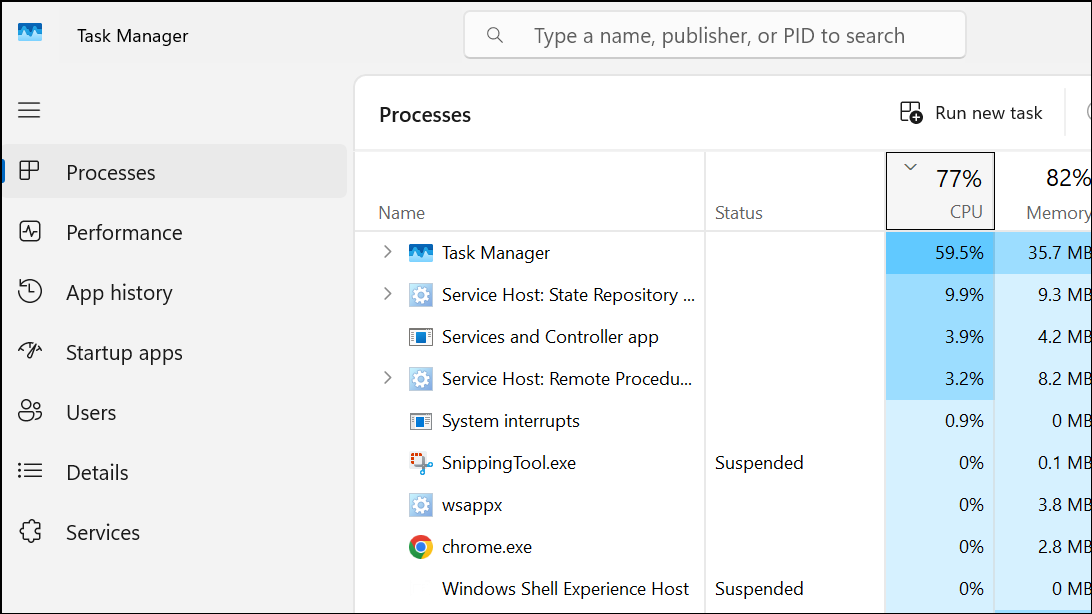The image size is (1092, 614).
Task: Click the chrome.exe process icon
Action: pyautogui.click(x=421, y=547)
